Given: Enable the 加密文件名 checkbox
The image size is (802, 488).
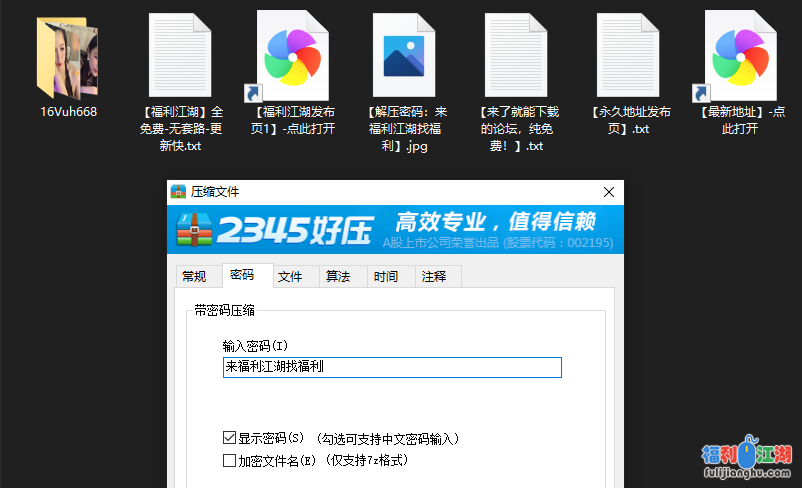Looking at the screenshot, I should tap(230, 461).
